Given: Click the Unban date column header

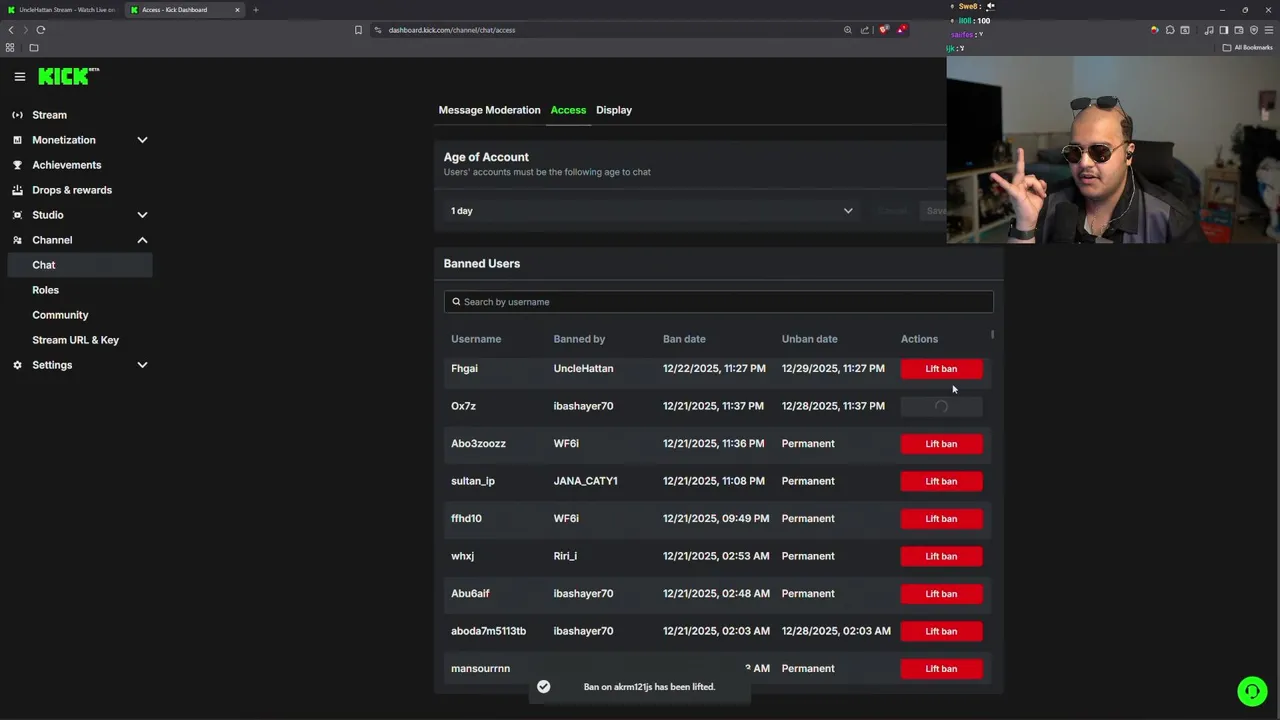Looking at the screenshot, I should coord(810,339).
